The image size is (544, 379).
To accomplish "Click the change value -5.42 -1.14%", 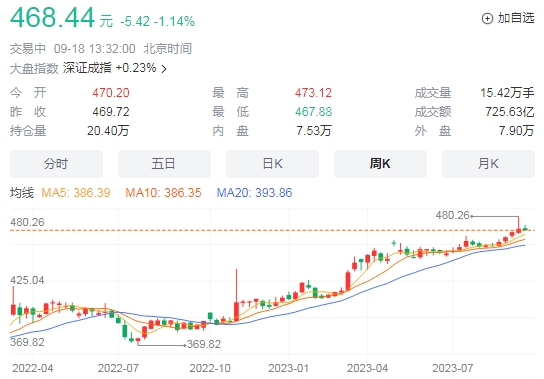I will click(158, 22).
